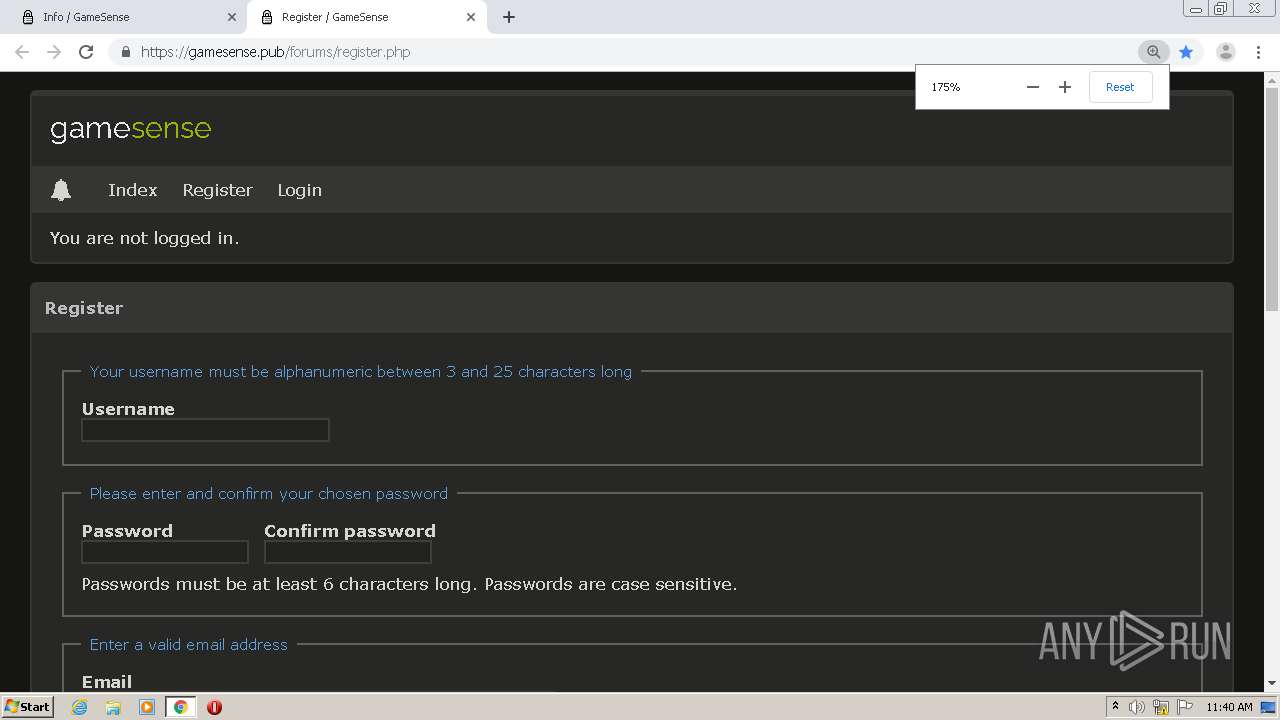Open the notifications bell icon
Image resolution: width=1280 pixels, height=720 pixels.
[x=61, y=190]
